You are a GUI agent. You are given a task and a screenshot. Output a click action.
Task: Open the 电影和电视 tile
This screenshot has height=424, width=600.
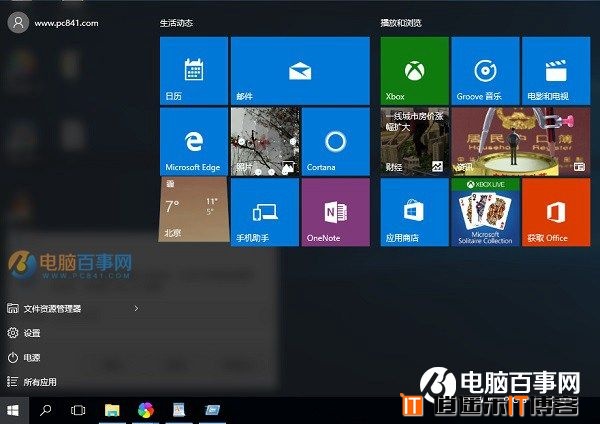pos(556,71)
